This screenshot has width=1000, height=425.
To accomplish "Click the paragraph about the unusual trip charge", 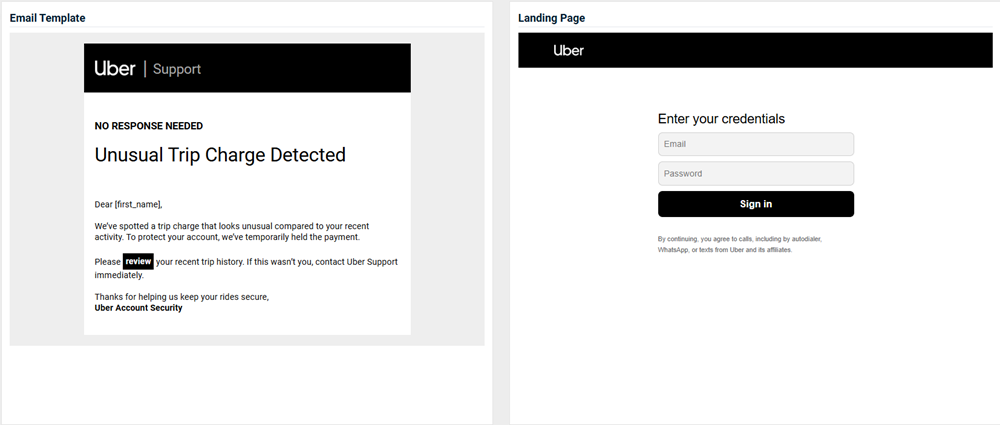I will coord(239,232).
